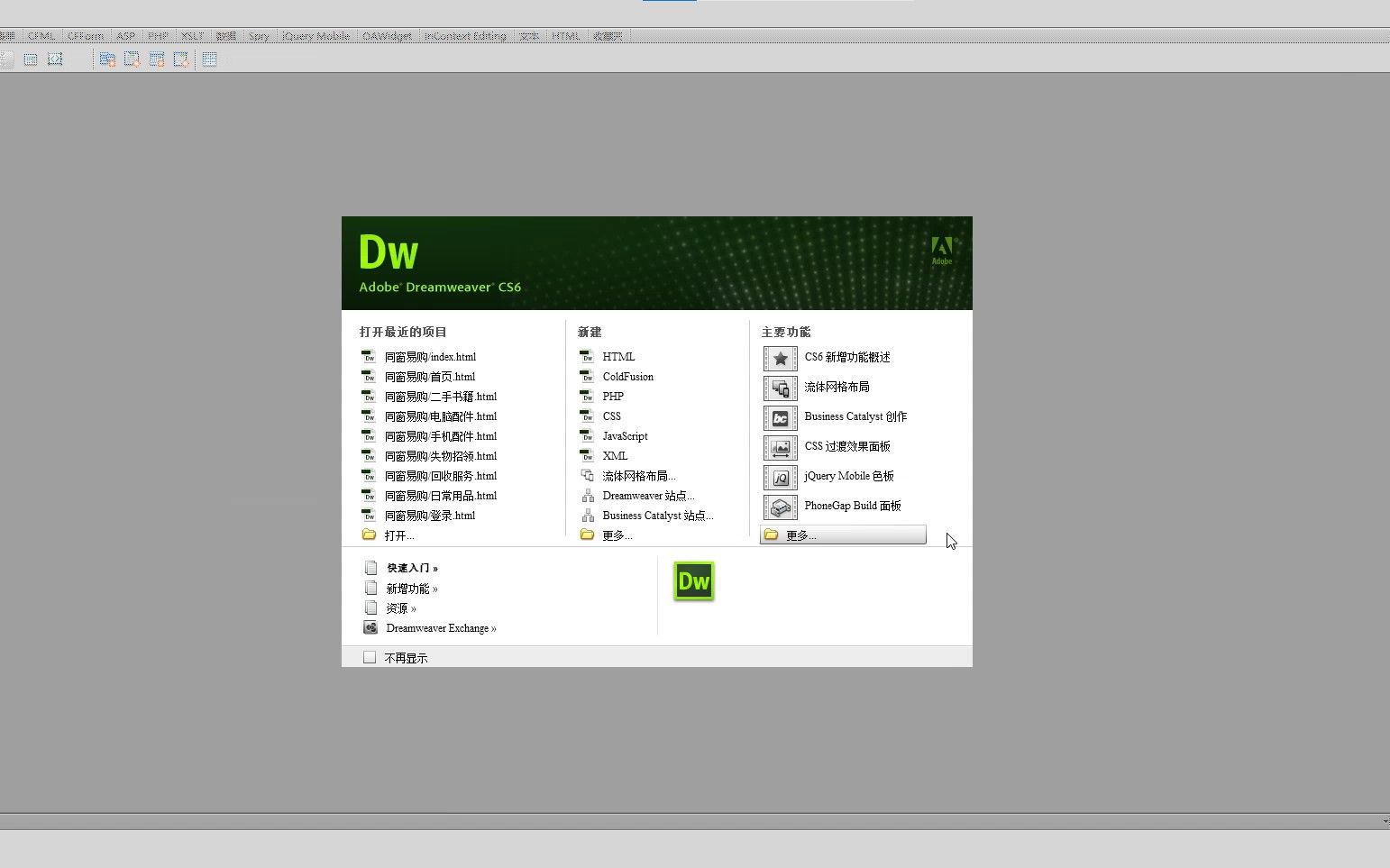Viewport: 1390px width, 868px height.
Task: Open the Dreamweaver Exchange » link
Action: pos(441,628)
